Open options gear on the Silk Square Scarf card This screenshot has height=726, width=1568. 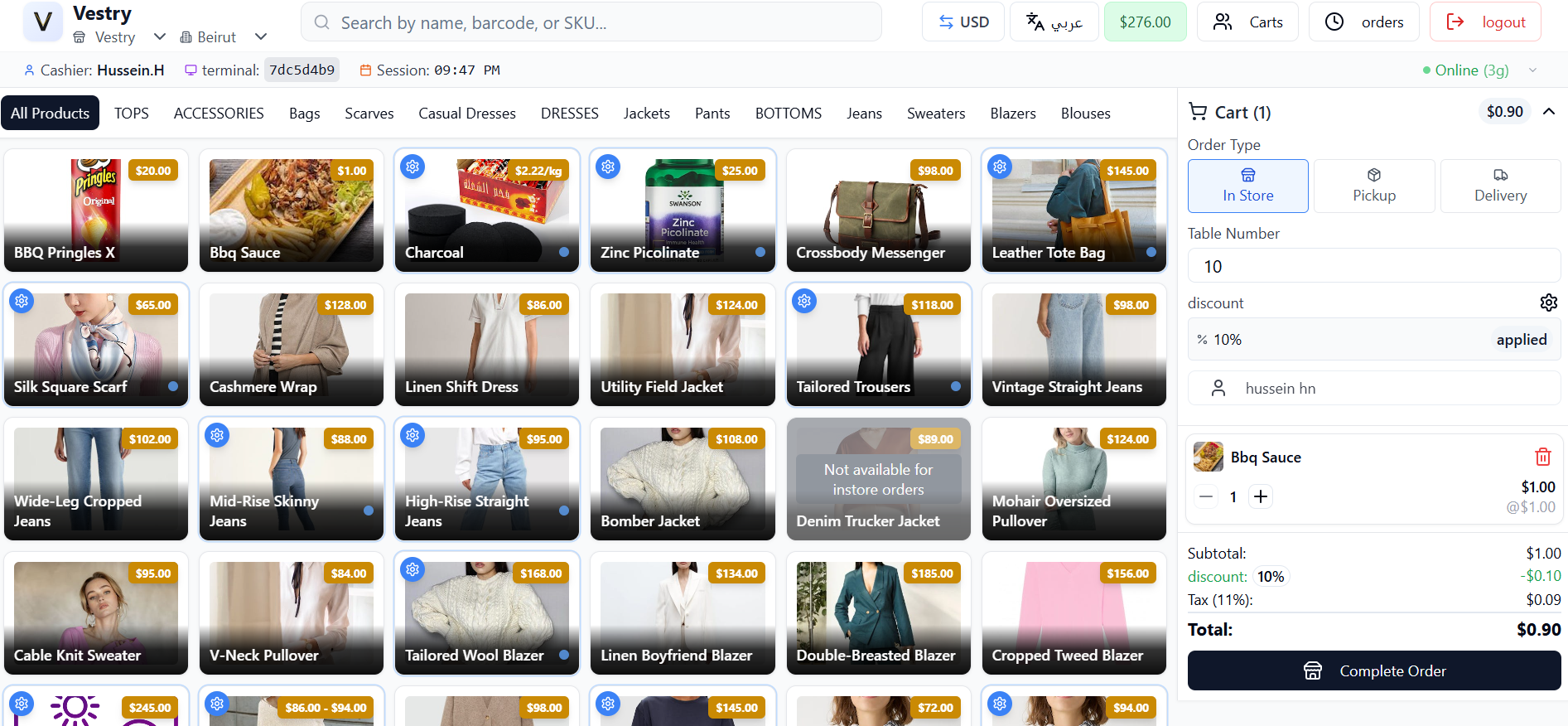coord(22,301)
